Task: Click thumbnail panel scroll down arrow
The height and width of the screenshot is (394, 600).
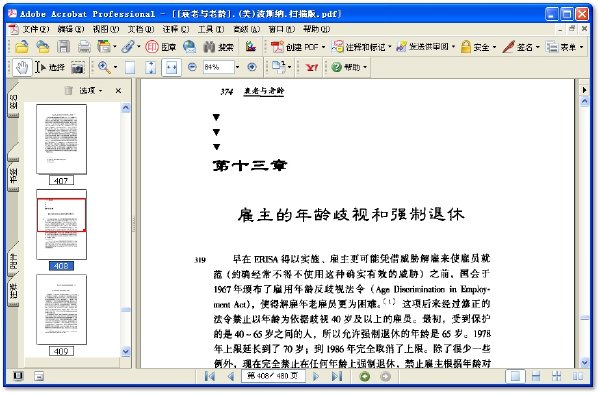Action: (126, 351)
